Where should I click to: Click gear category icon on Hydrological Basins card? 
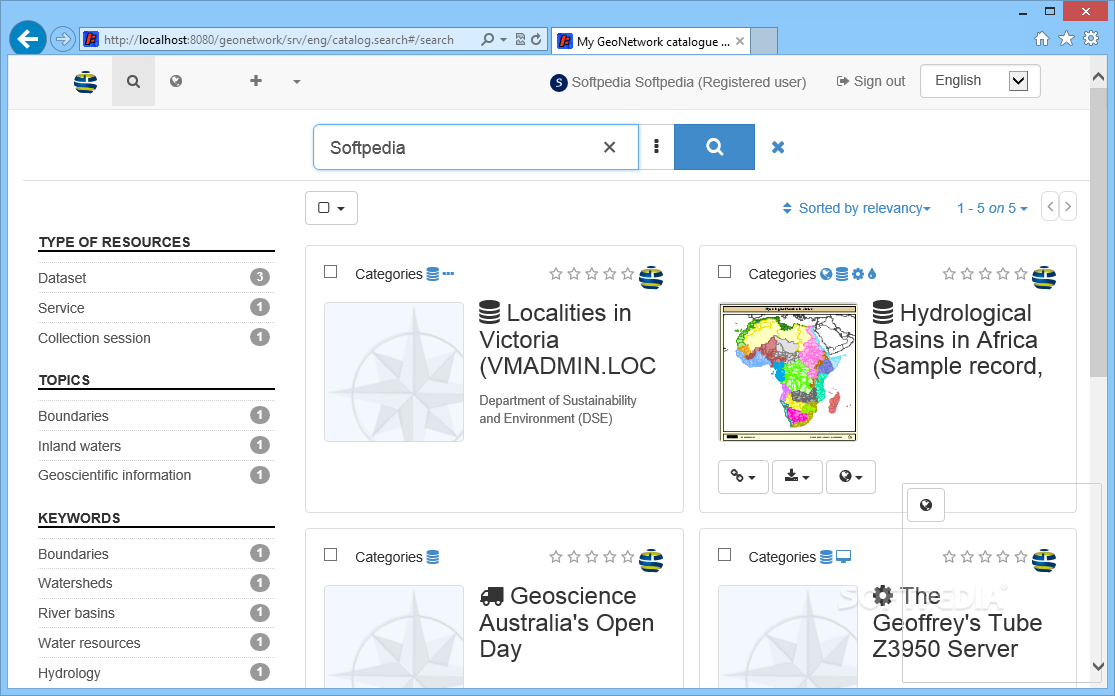point(858,274)
